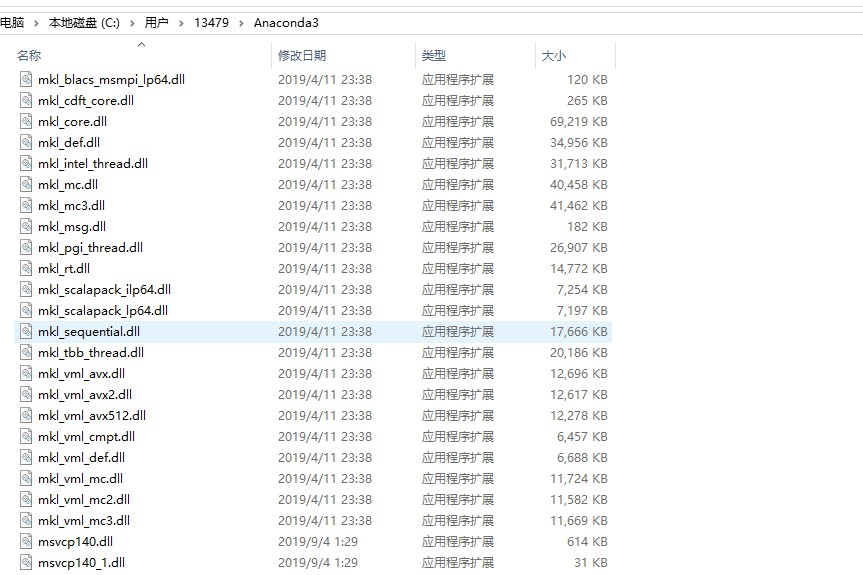Select file name mkl_core.dll
This screenshot has width=863, height=575.
pyautogui.click(x=72, y=122)
